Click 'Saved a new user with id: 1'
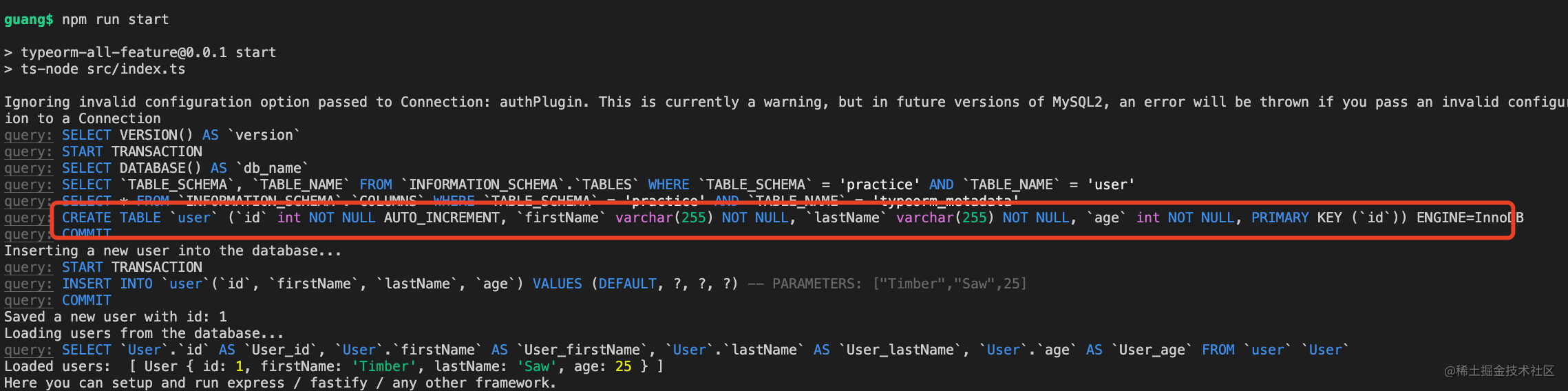 (x=116, y=317)
